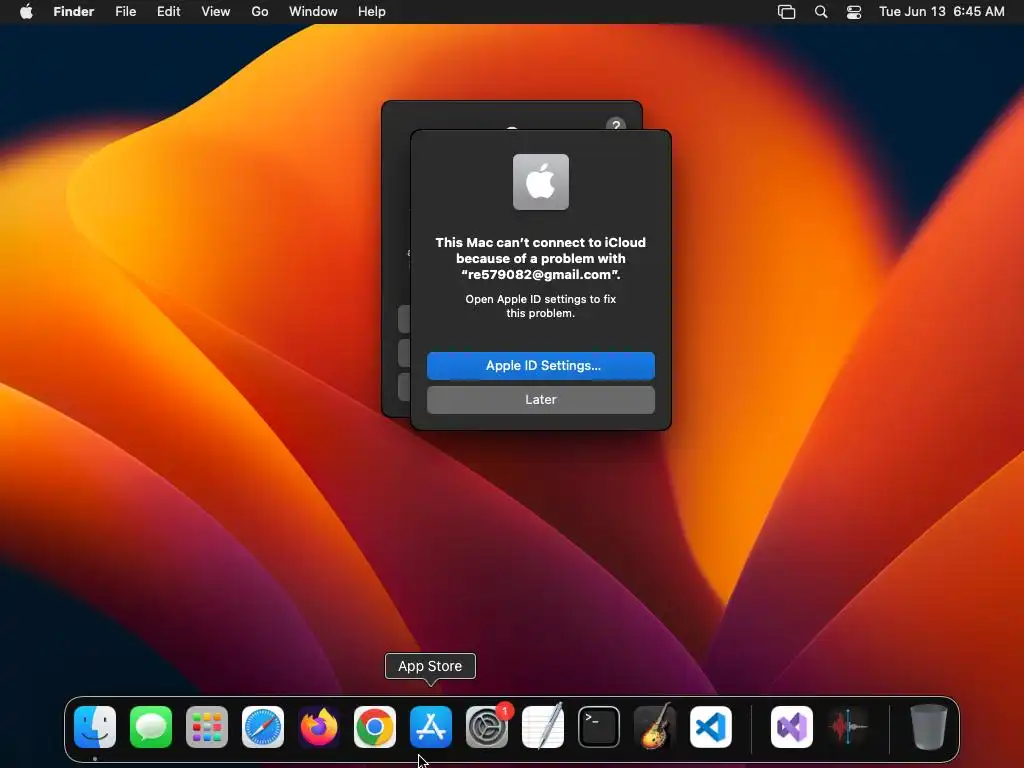Viewport: 1024px width, 768px height.
Task: Launch TextEdit from the Dock
Action: pos(543,727)
